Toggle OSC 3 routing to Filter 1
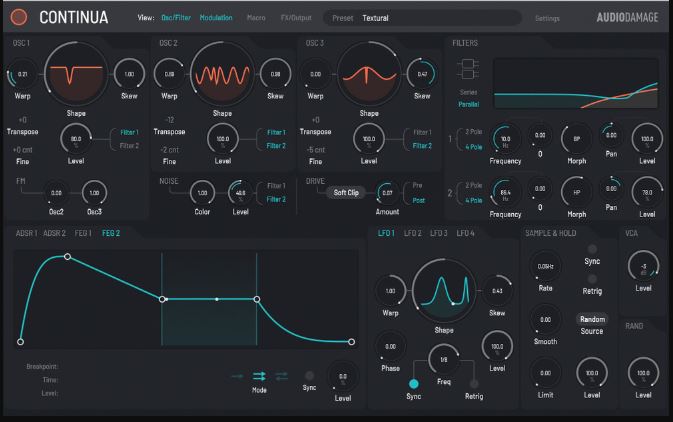 [422, 133]
